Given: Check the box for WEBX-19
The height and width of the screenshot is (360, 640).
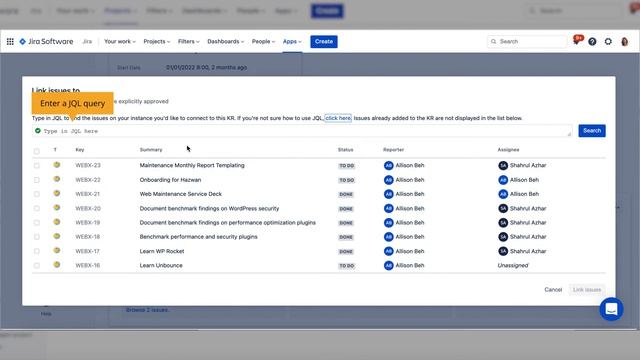Looking at the screenshot, I should click(37, 222).
